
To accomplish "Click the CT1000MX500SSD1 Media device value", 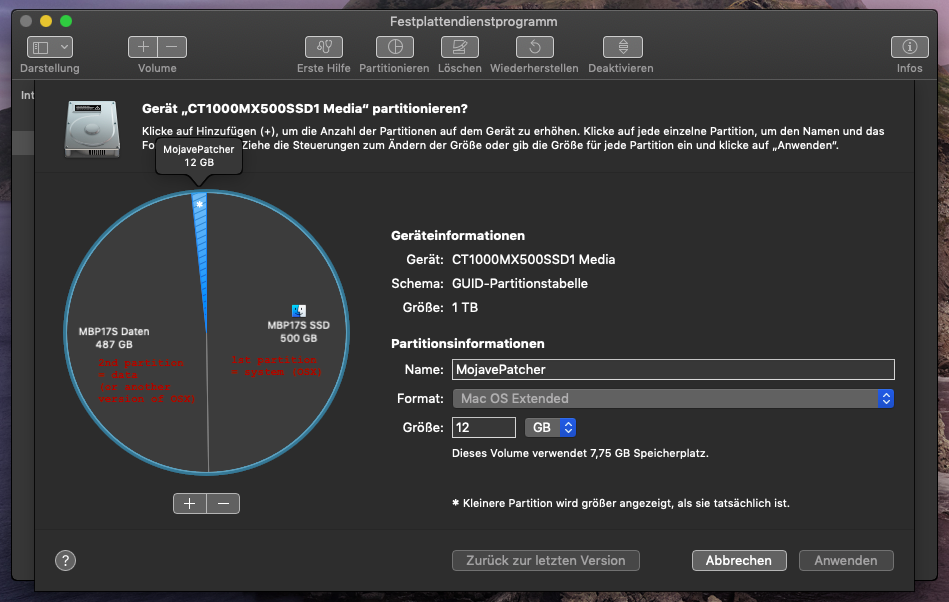I will pos(533,260).
